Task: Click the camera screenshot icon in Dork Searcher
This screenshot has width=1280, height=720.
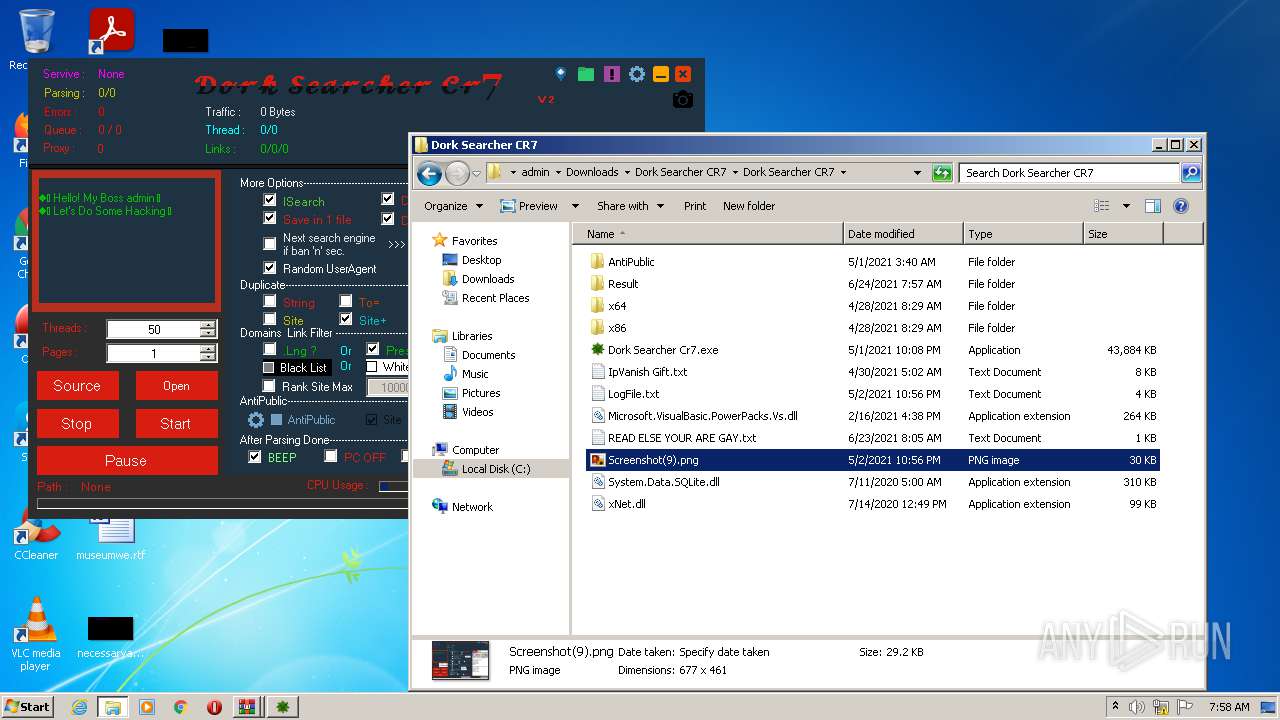Action: click(x=683, y=99)
